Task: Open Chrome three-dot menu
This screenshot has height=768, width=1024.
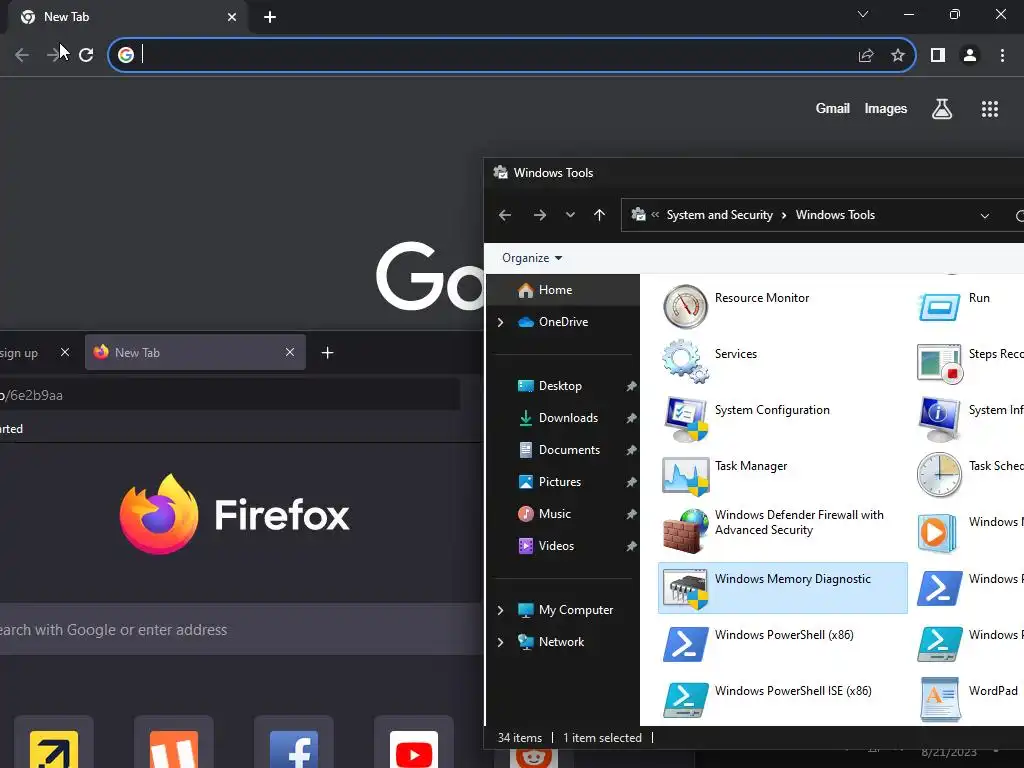Action: click(1002, 56)
